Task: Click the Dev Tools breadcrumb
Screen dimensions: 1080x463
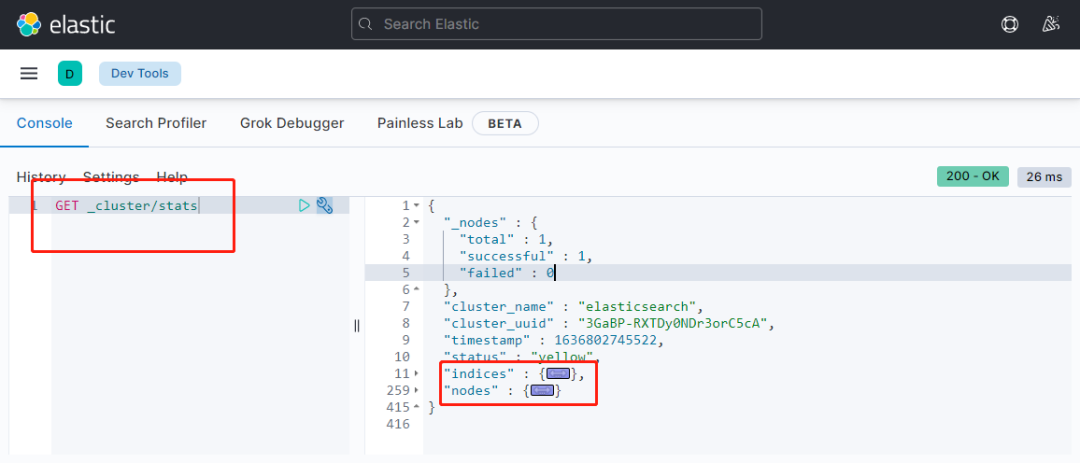Action: (140, 74)
